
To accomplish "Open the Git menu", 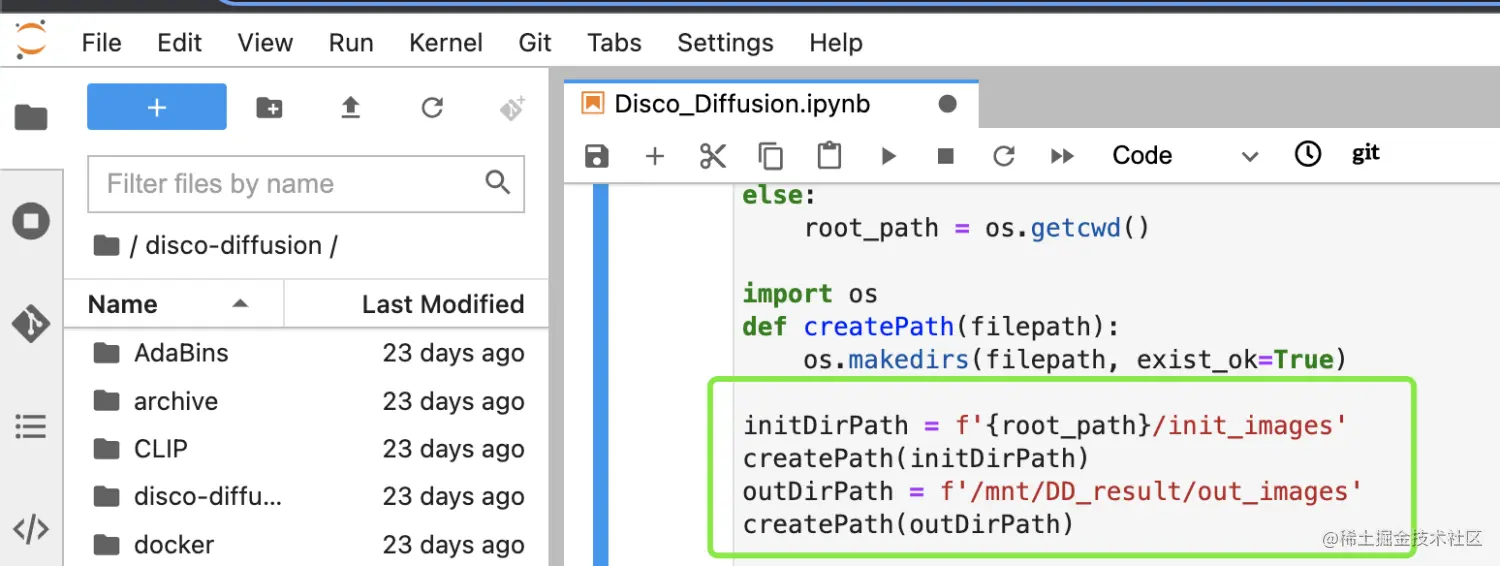I will 535,43.
